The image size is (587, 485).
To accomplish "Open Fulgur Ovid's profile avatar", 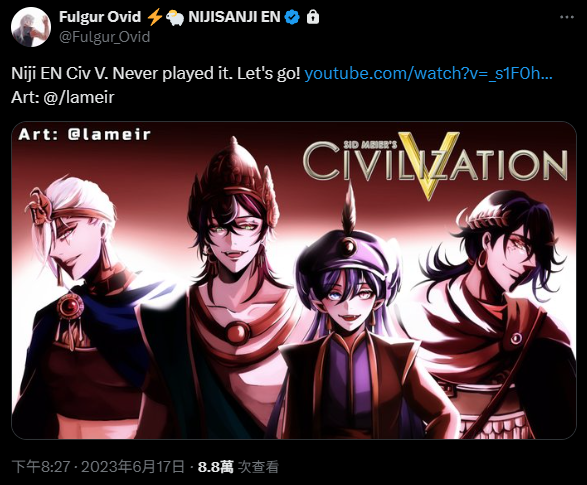I will [31, 27].
